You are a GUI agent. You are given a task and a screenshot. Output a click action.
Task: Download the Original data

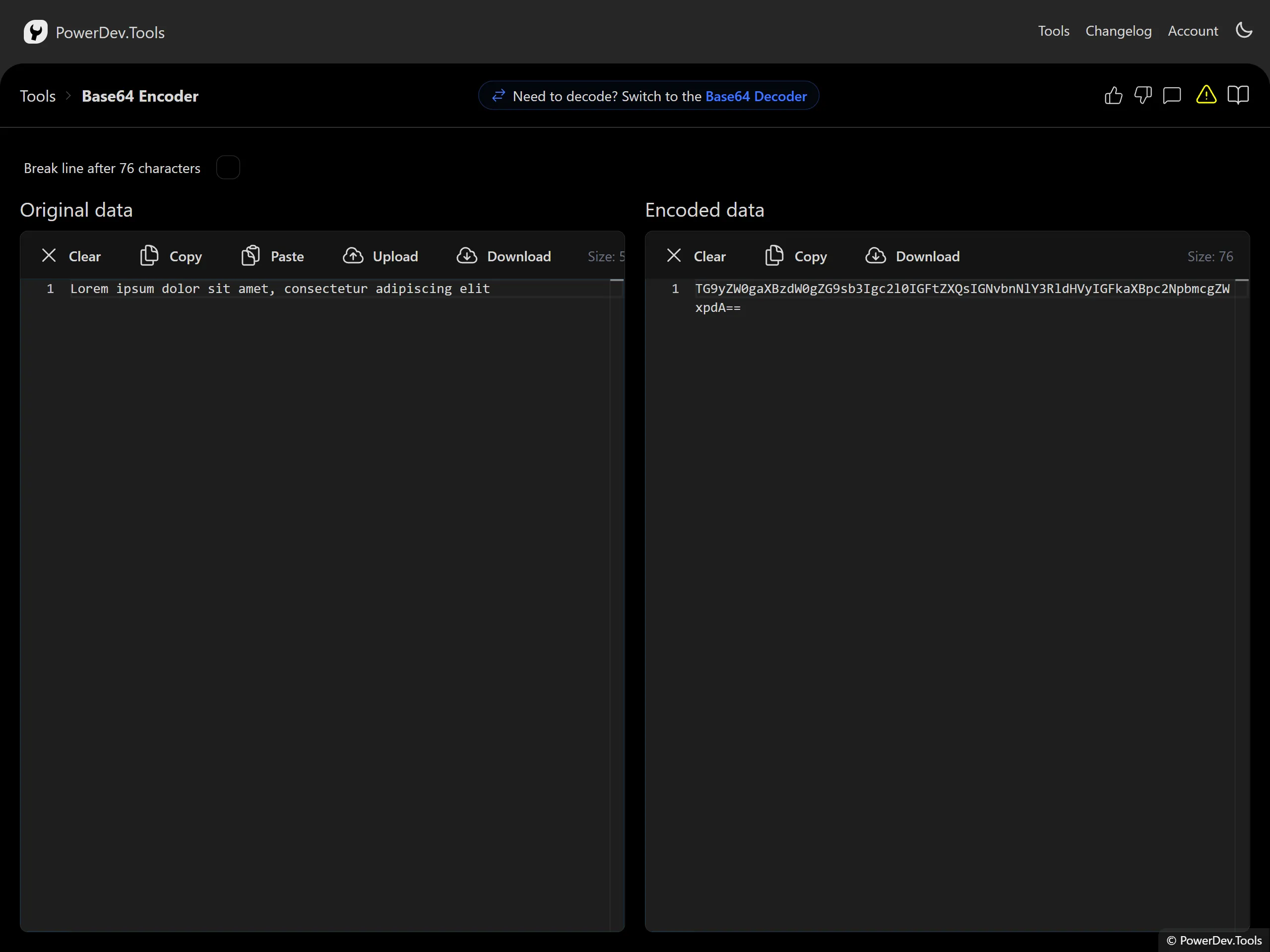click(504, 256)
